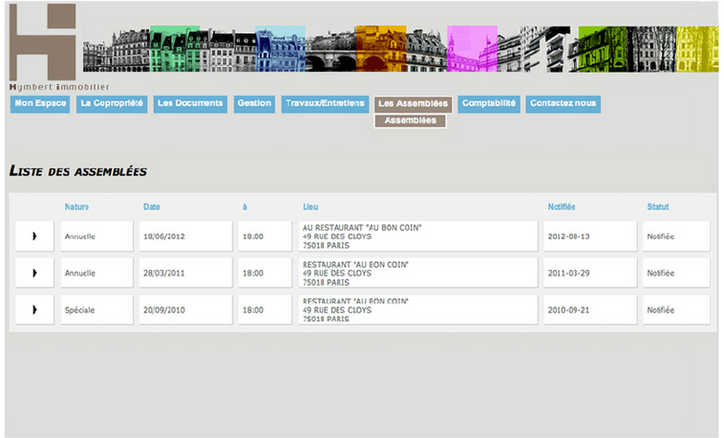Viewport: 724px width, 438px height.
Task: Select the Travaux/Entretiens menu
Action: 325,103
